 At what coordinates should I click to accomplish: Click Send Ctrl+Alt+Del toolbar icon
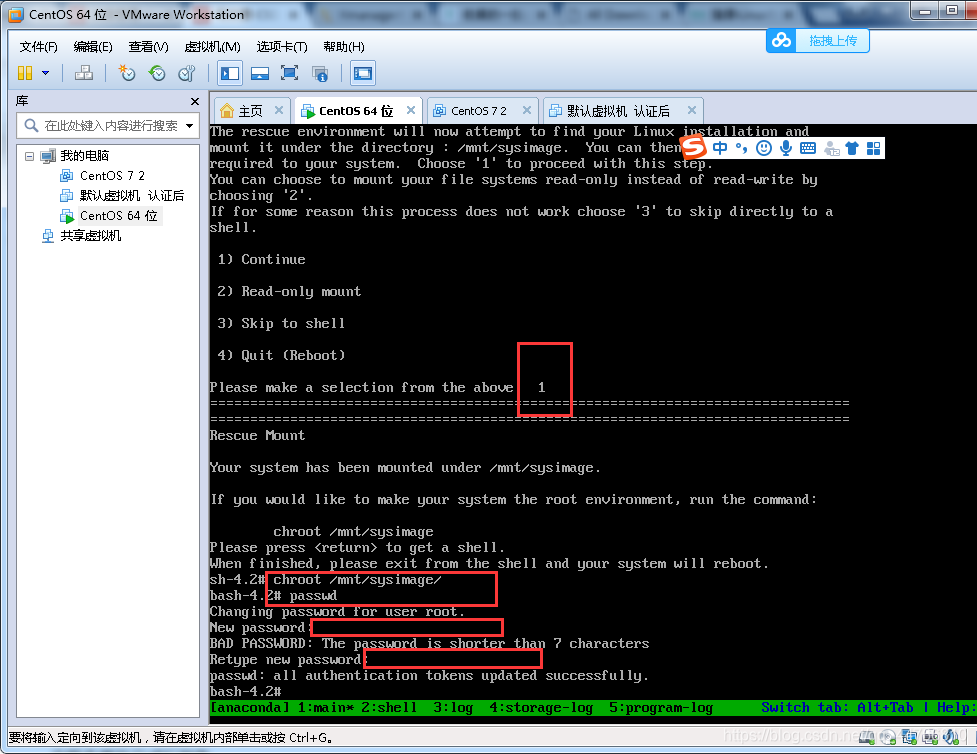click(x=83, y=73)
